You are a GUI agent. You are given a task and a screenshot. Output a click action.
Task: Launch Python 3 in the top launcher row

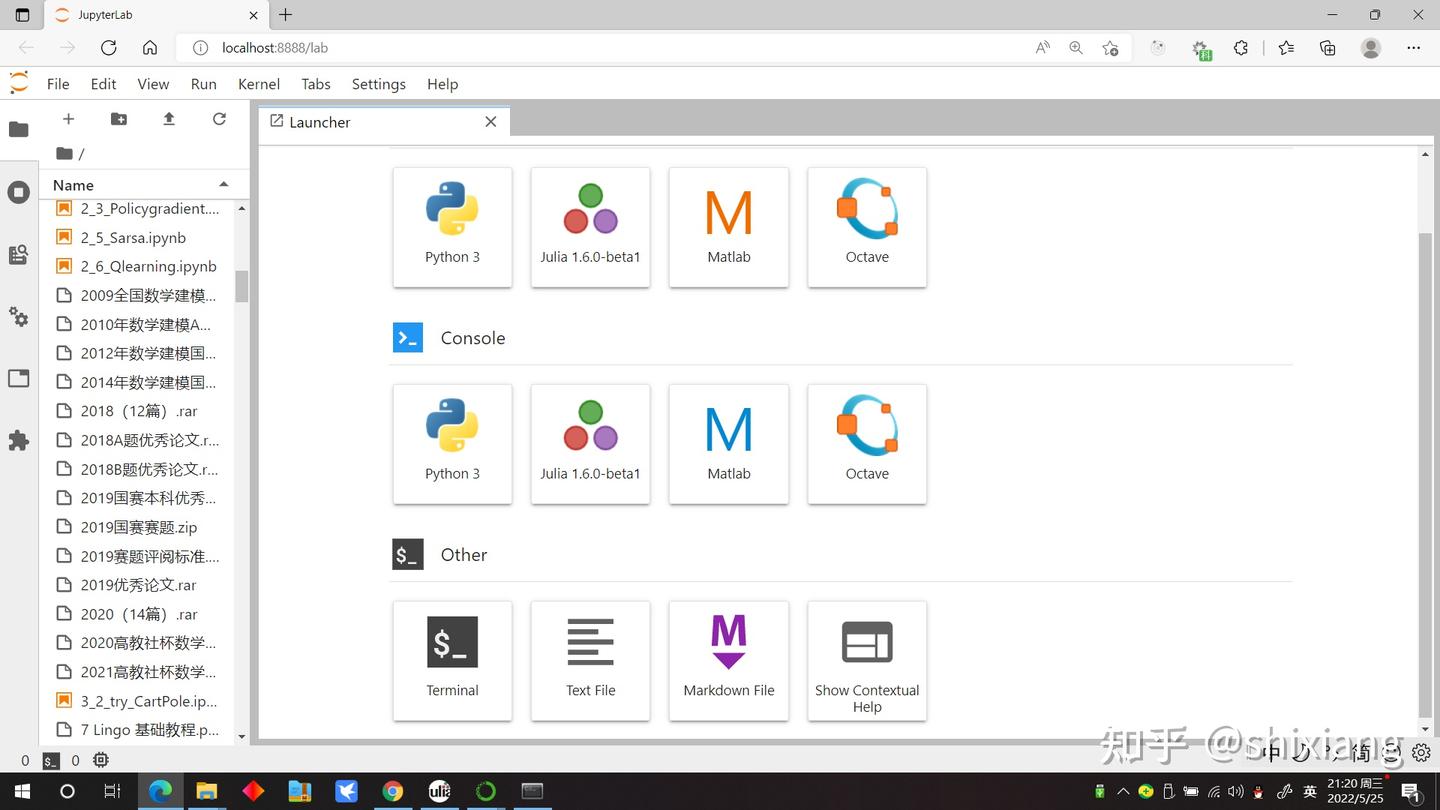pos(452,227)
